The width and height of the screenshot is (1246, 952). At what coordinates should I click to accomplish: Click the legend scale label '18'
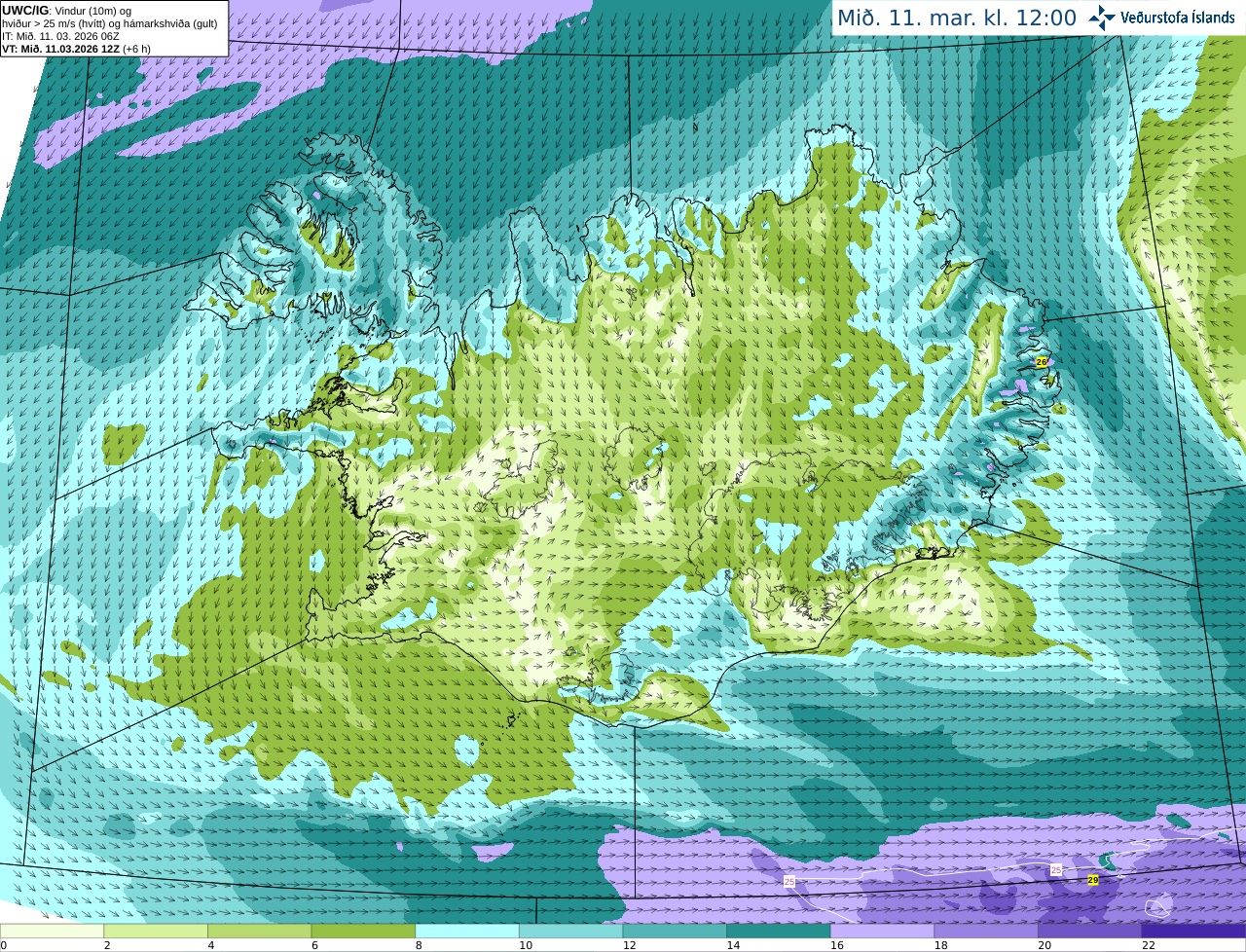941,945
